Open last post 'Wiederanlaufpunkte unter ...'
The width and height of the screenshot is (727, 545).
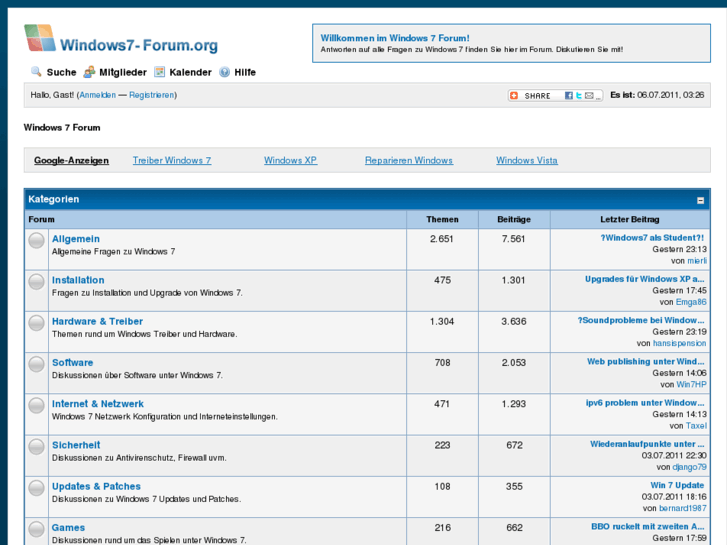[647, 444]
